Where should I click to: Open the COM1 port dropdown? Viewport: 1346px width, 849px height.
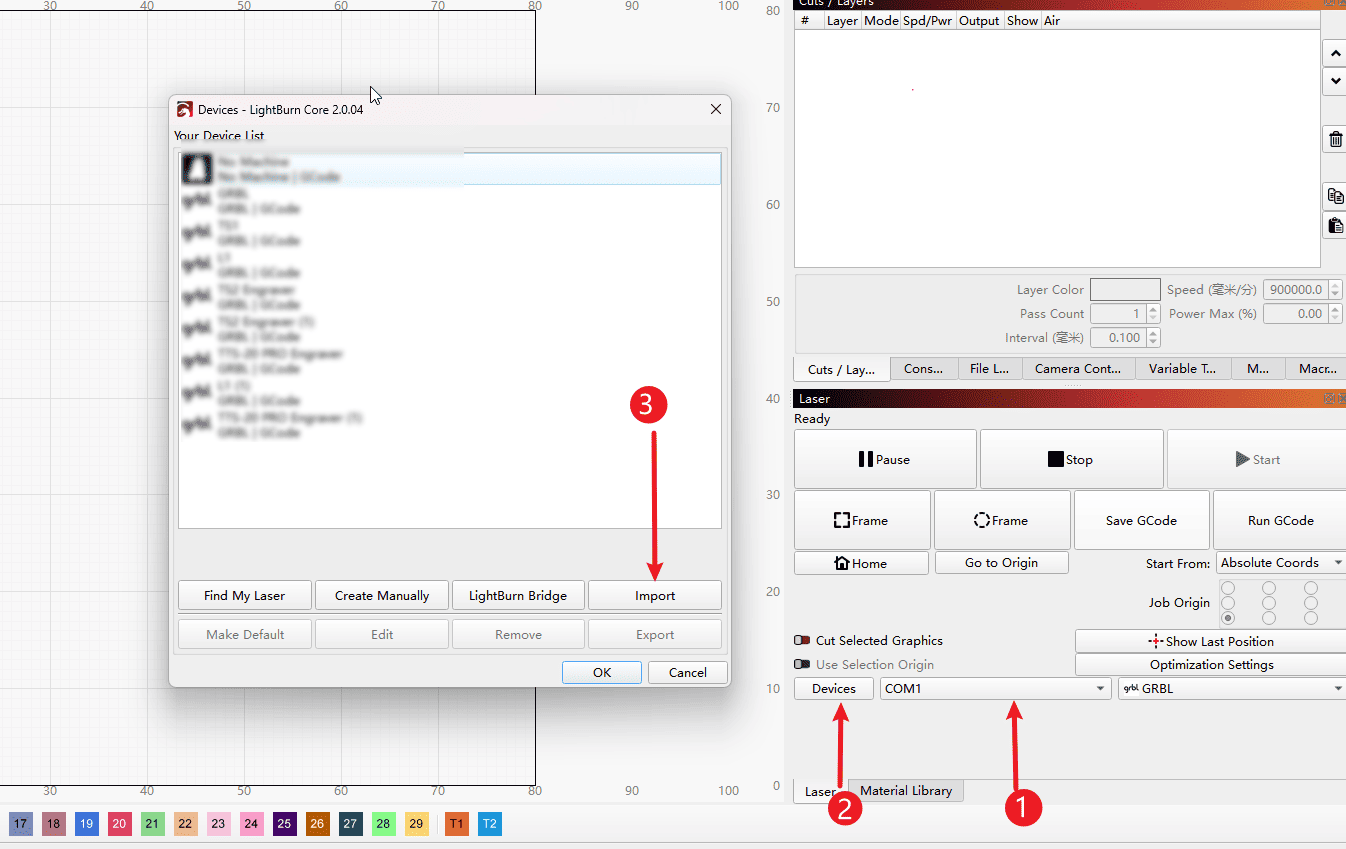995,688
